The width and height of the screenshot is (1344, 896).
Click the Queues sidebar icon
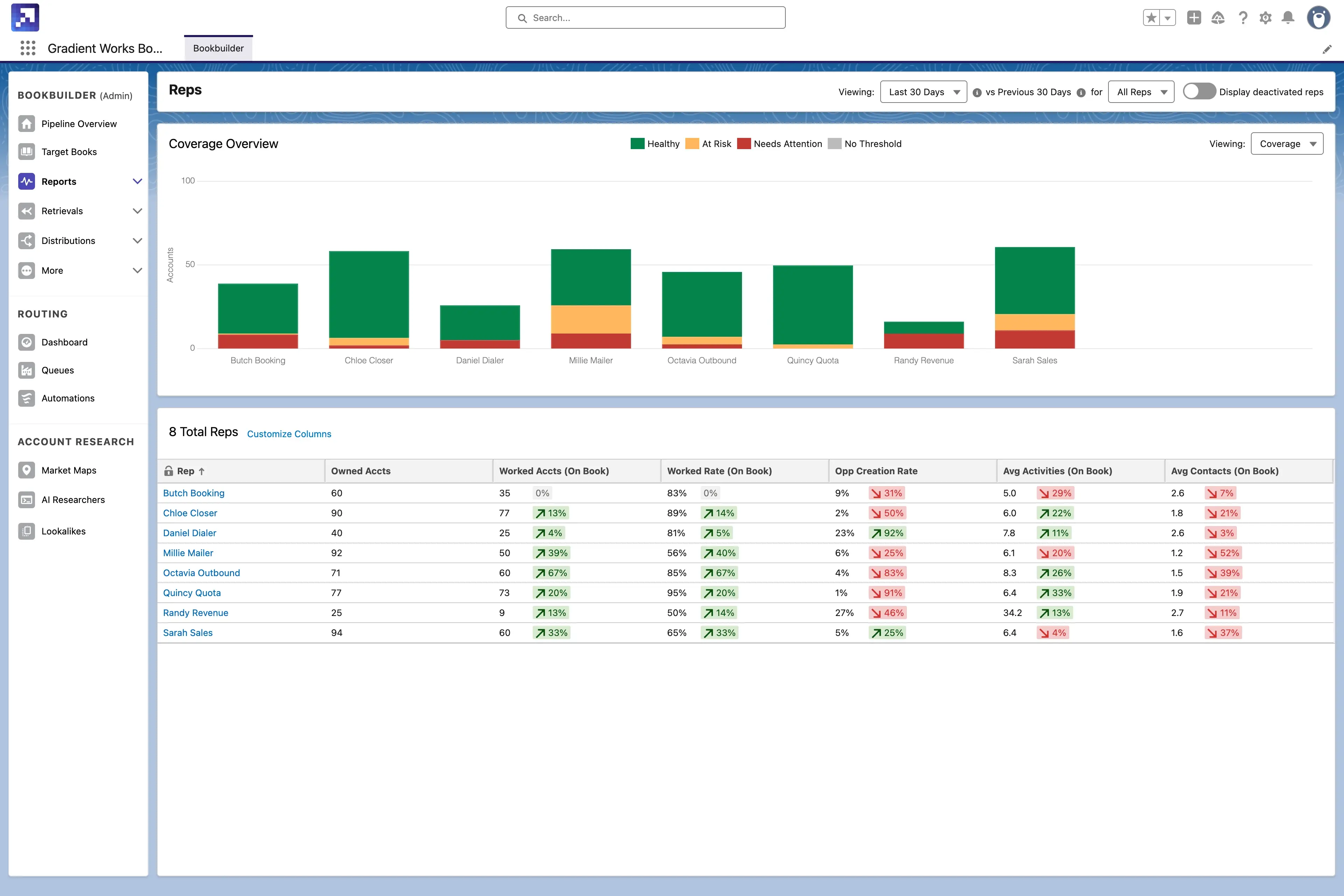click(x=26, y=370)
